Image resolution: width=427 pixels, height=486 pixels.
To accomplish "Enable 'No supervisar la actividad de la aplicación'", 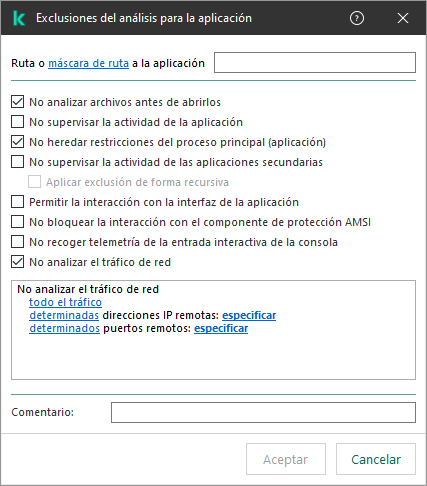I will [17, 122].
